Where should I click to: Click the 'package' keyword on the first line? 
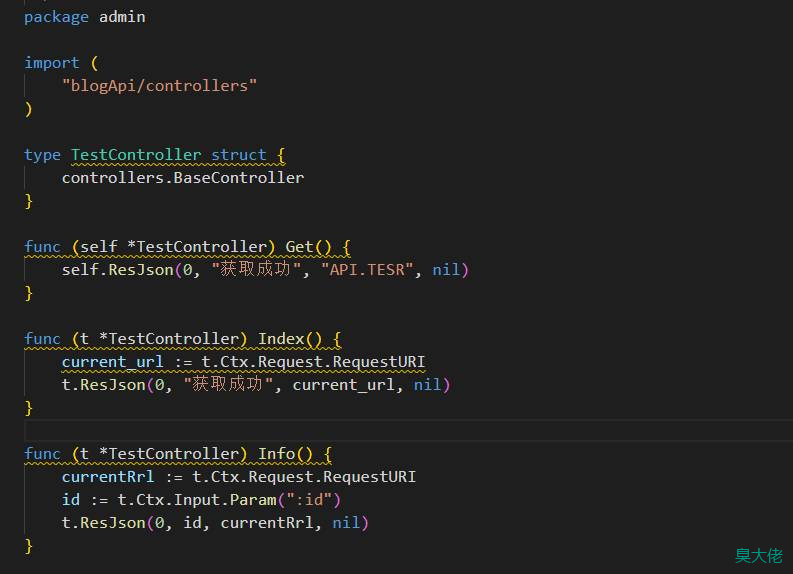point(56,17)
